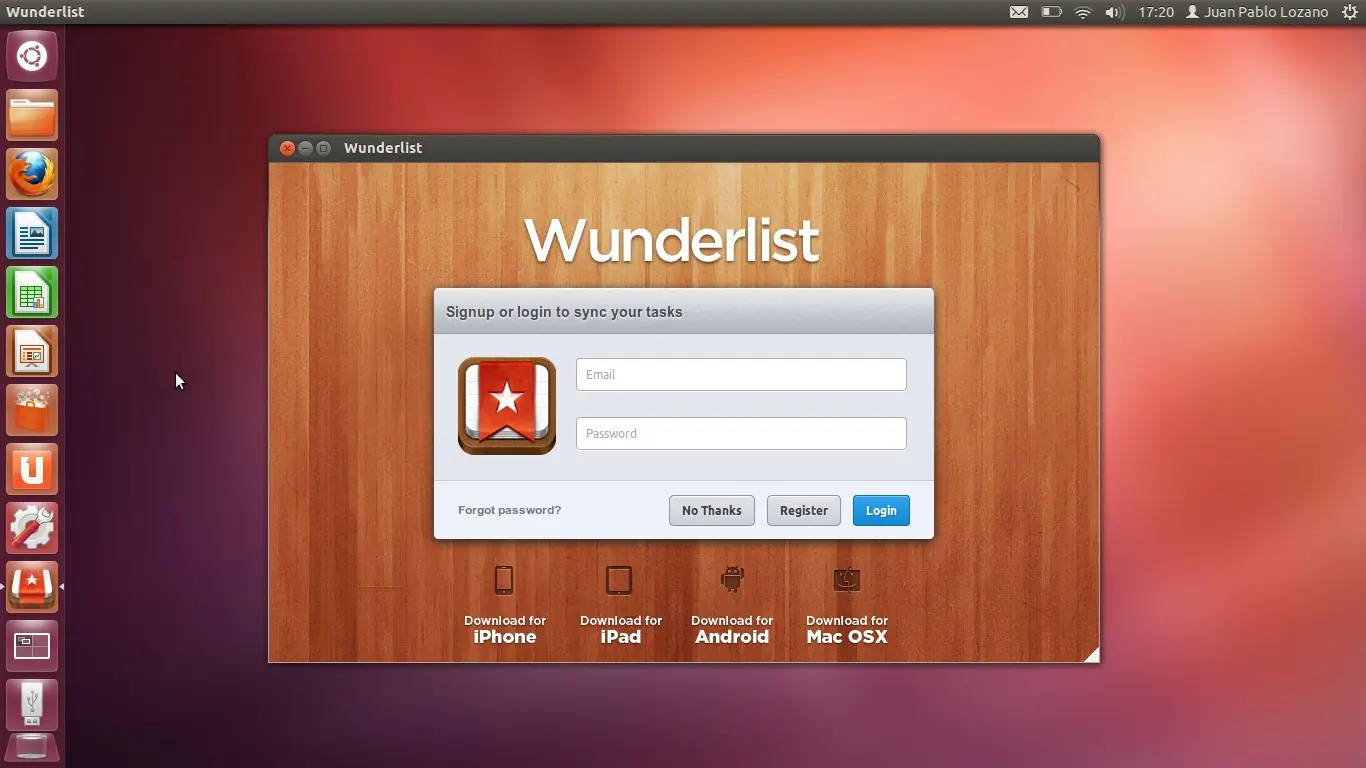Screen dimensions: 1366x768
Task: Open LibreOffice Calc from the launcher
Action: point(32,292)
